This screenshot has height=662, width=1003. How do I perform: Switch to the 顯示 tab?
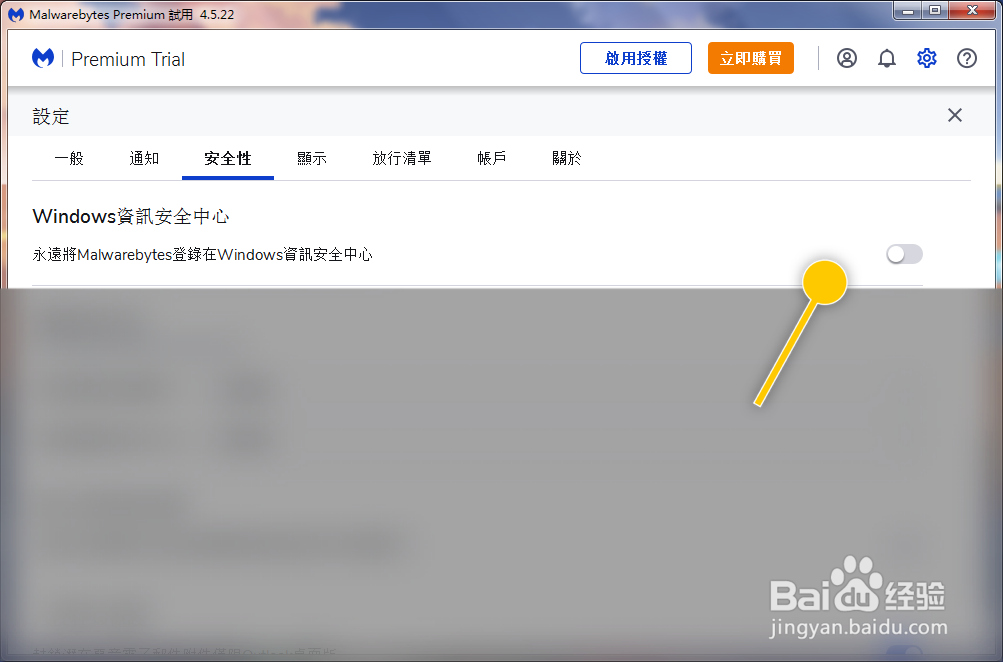click(312, 158)
